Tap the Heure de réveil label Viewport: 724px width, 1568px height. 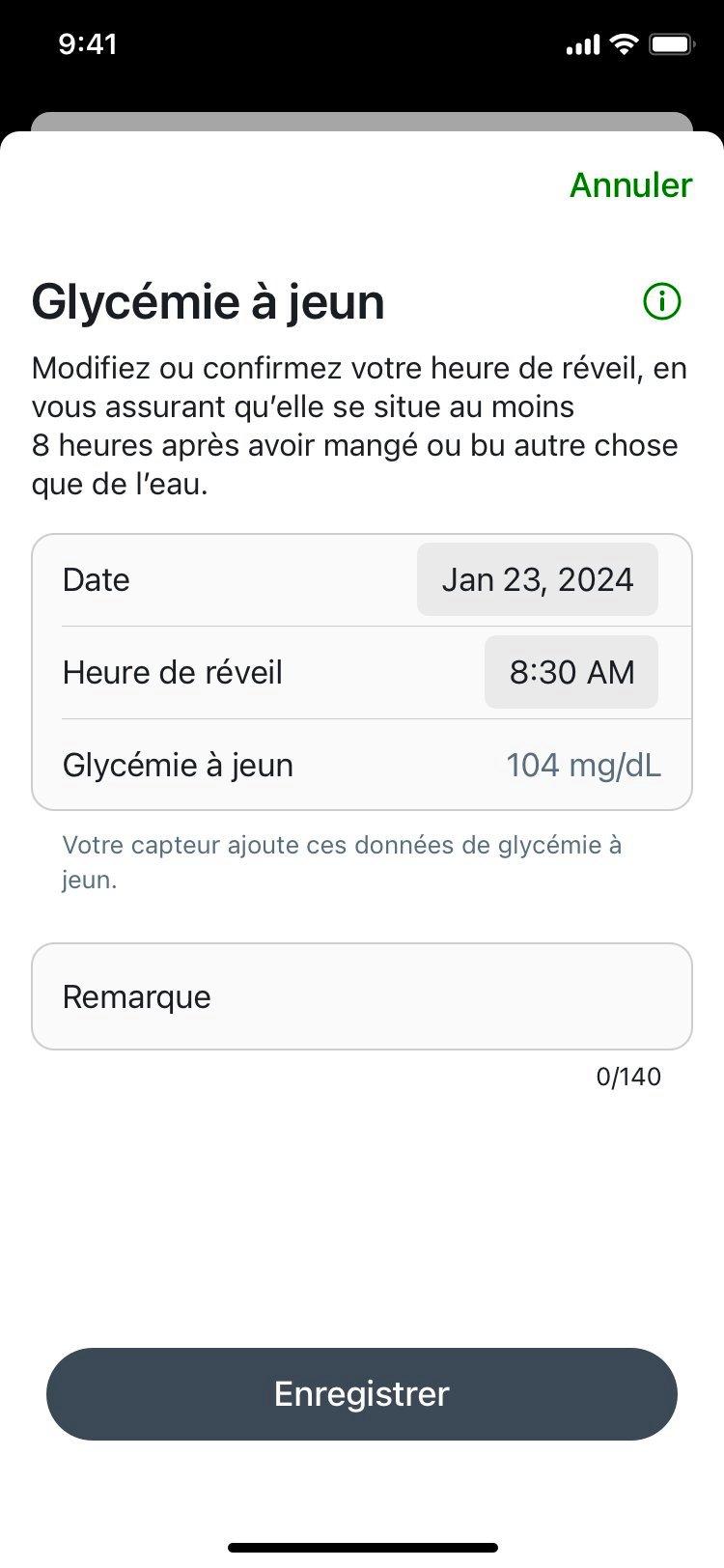173,672
